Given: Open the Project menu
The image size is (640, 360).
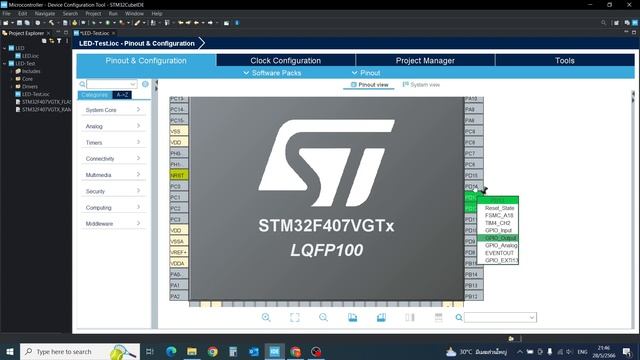Looking at the screenshot, I should (x=93, y=13).
